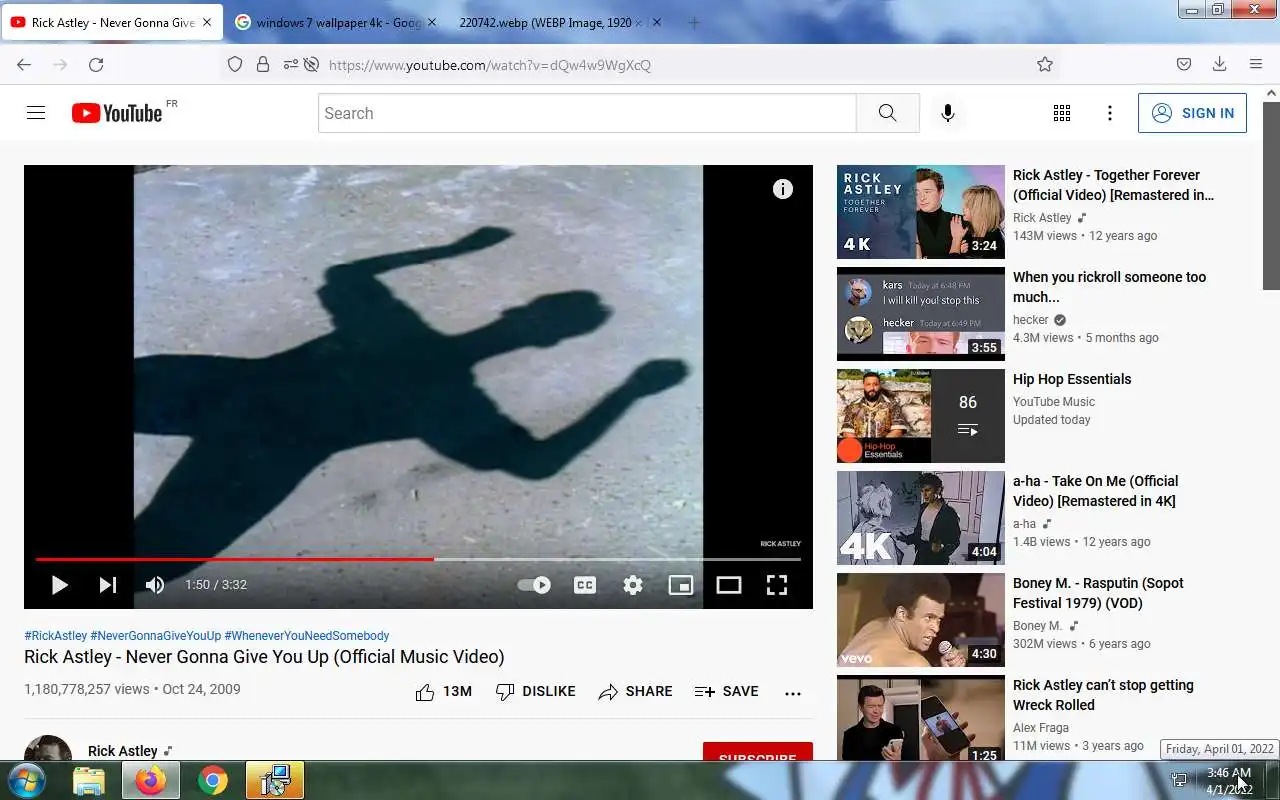Bookmark this page with the star

(x=1045, y=64)
